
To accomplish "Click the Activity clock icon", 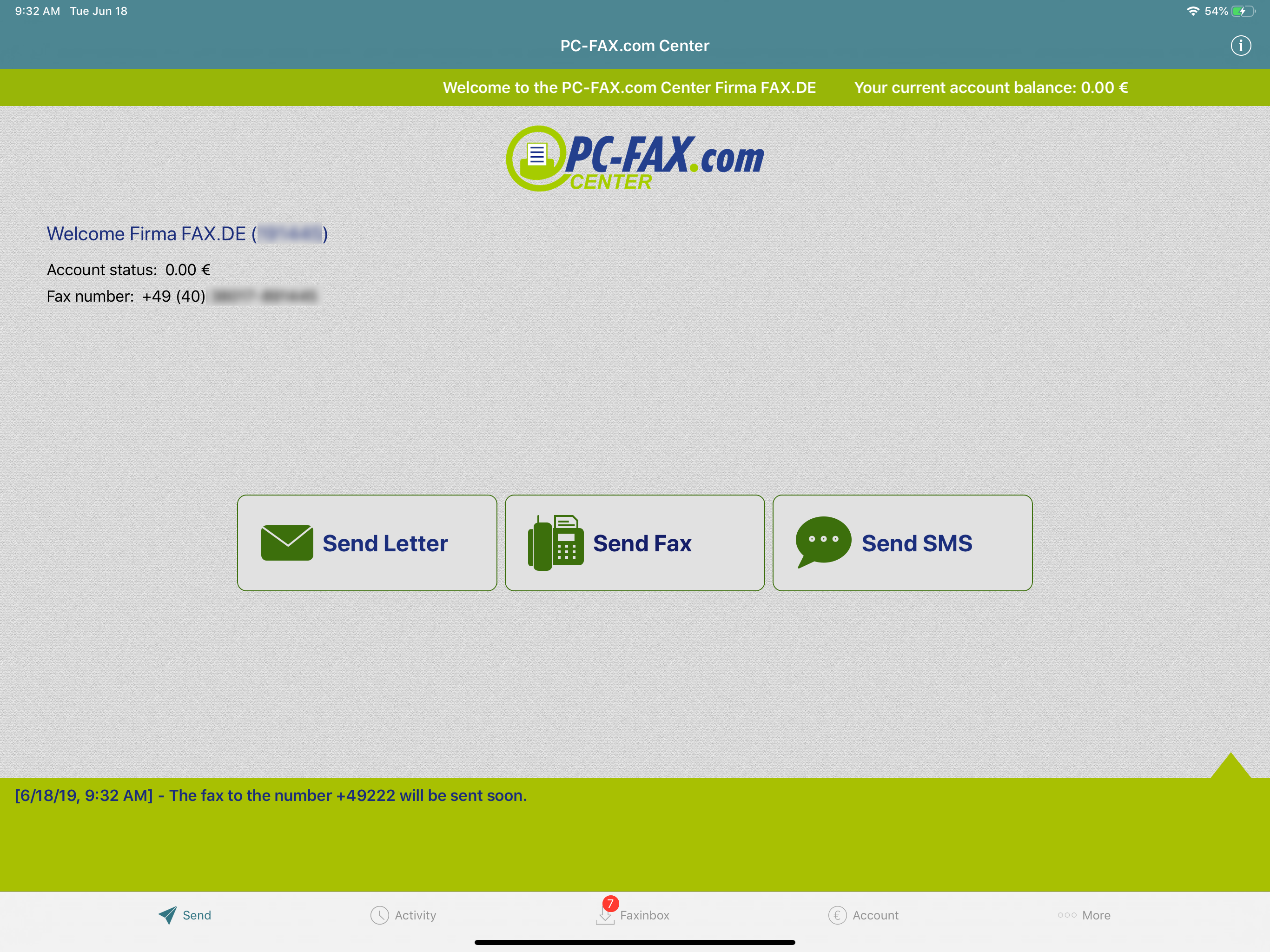I will tap(379, 915).
